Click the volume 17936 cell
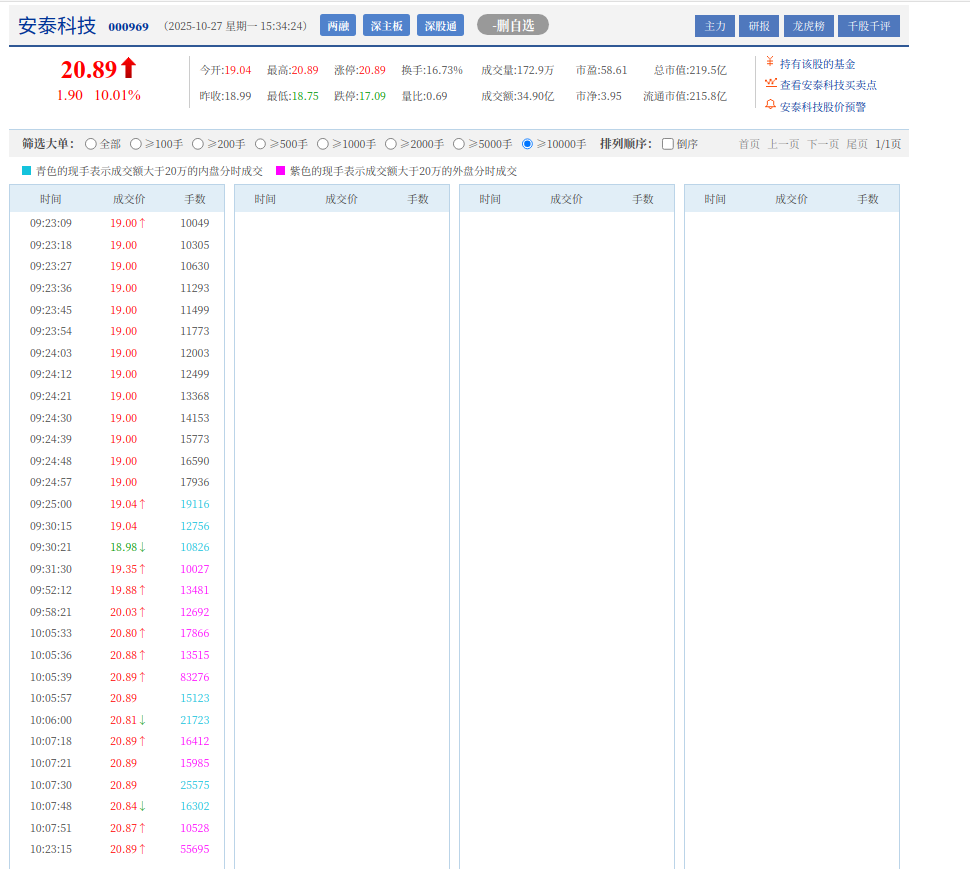The image size is (970, 869). tap(195, 482)
